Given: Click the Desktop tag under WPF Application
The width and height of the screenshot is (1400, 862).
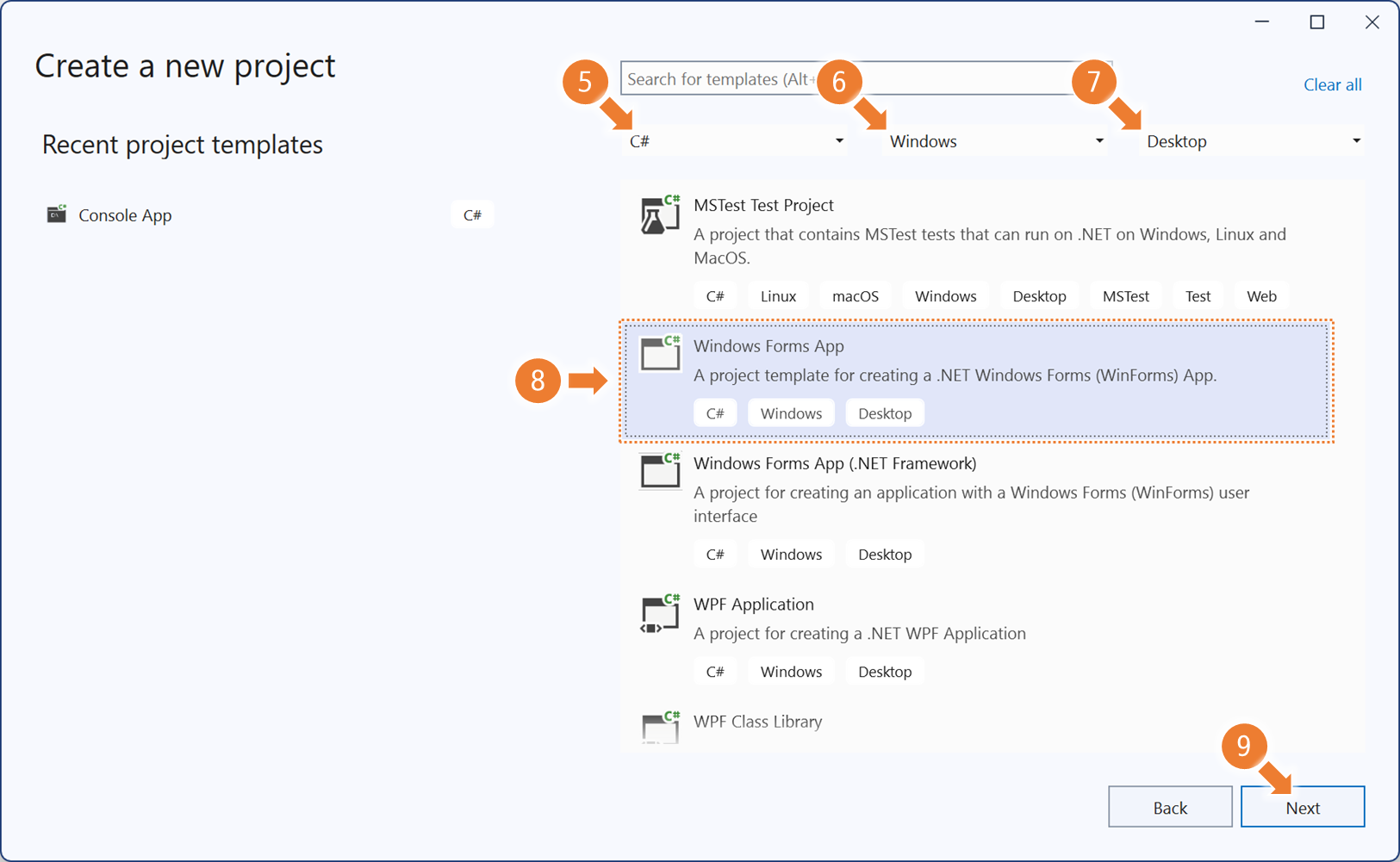Looking at the screenshot, I should click(885, 672).
